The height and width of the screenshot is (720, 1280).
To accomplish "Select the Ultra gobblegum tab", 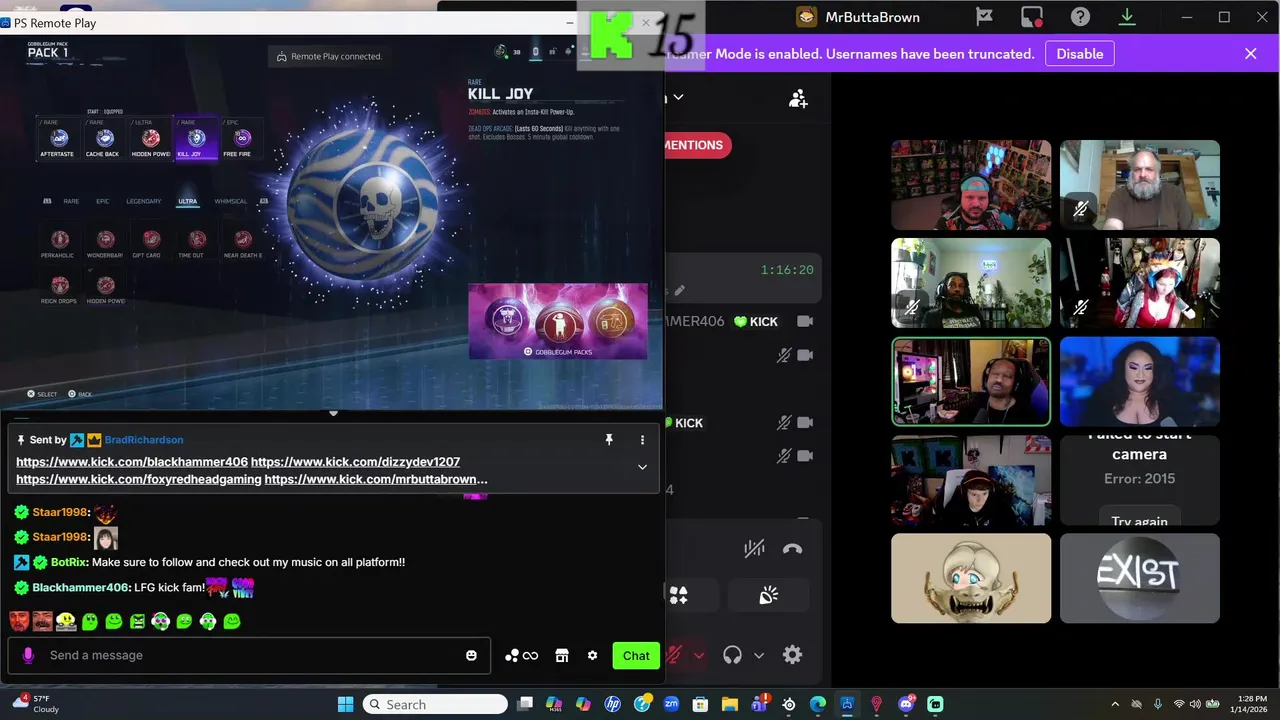I will tap(188, 201).
